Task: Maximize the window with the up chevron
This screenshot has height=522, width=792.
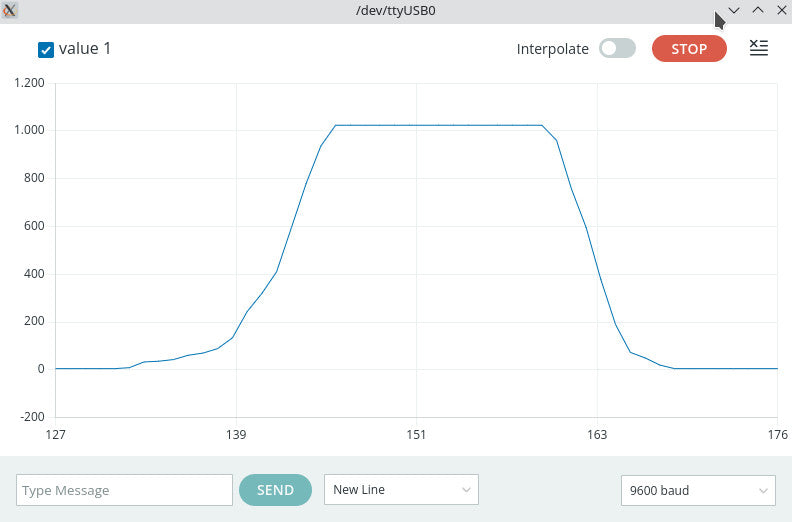Action: point(758,10)
